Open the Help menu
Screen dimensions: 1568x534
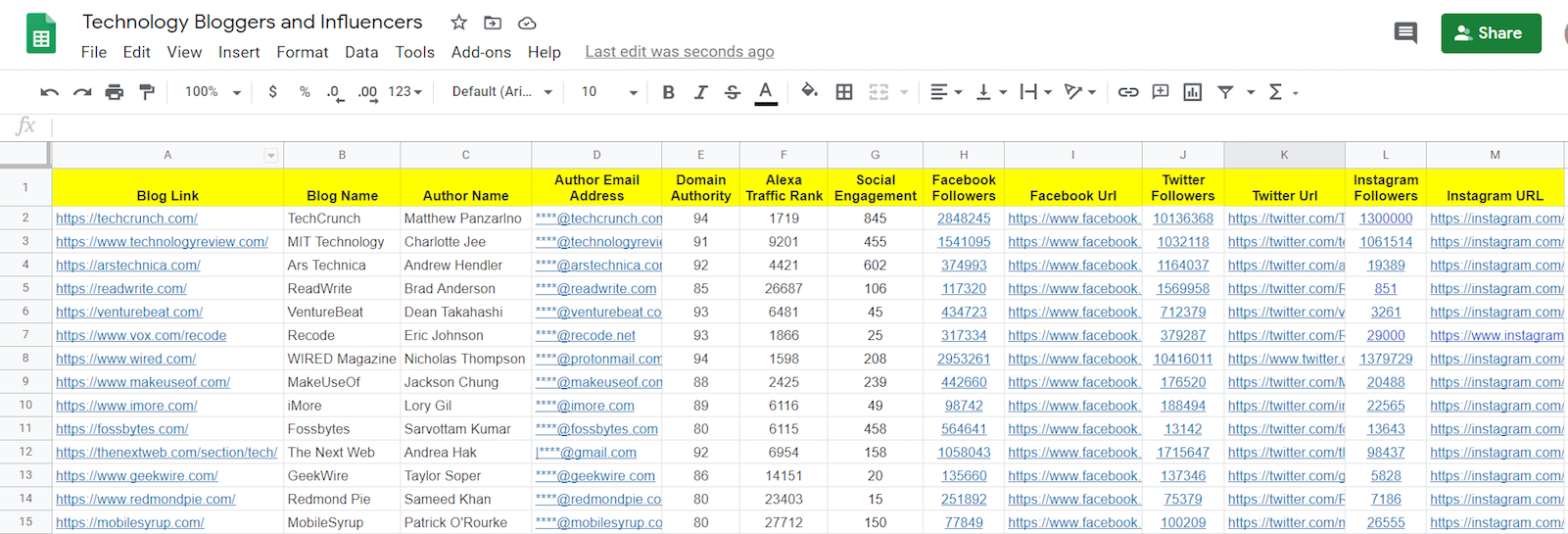[x=545, y=52]
